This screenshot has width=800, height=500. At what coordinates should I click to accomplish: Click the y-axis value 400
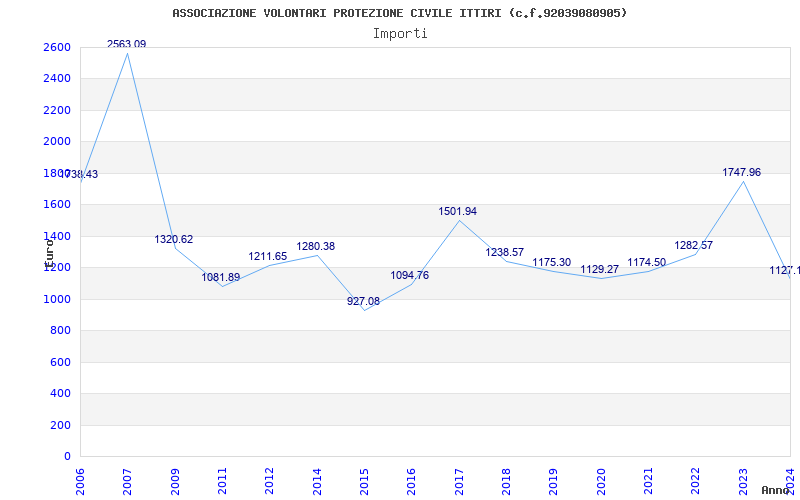point(60,393)
